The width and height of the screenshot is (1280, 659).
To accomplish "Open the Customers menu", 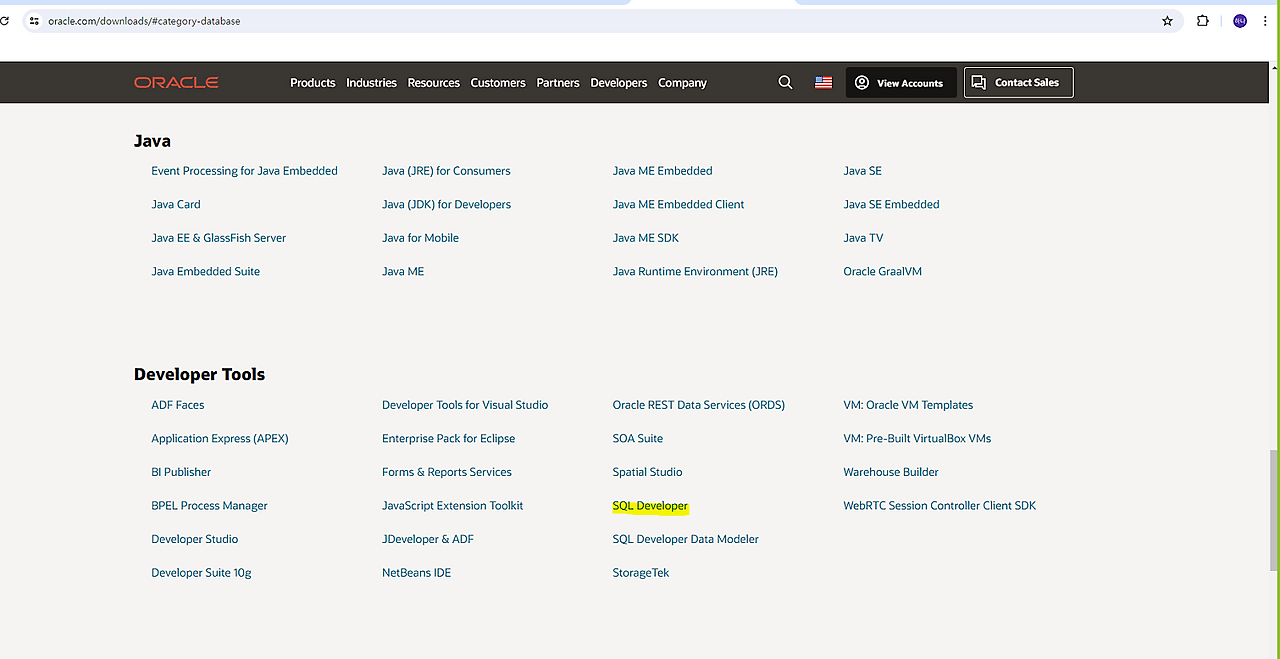I will tap(498, 83).
